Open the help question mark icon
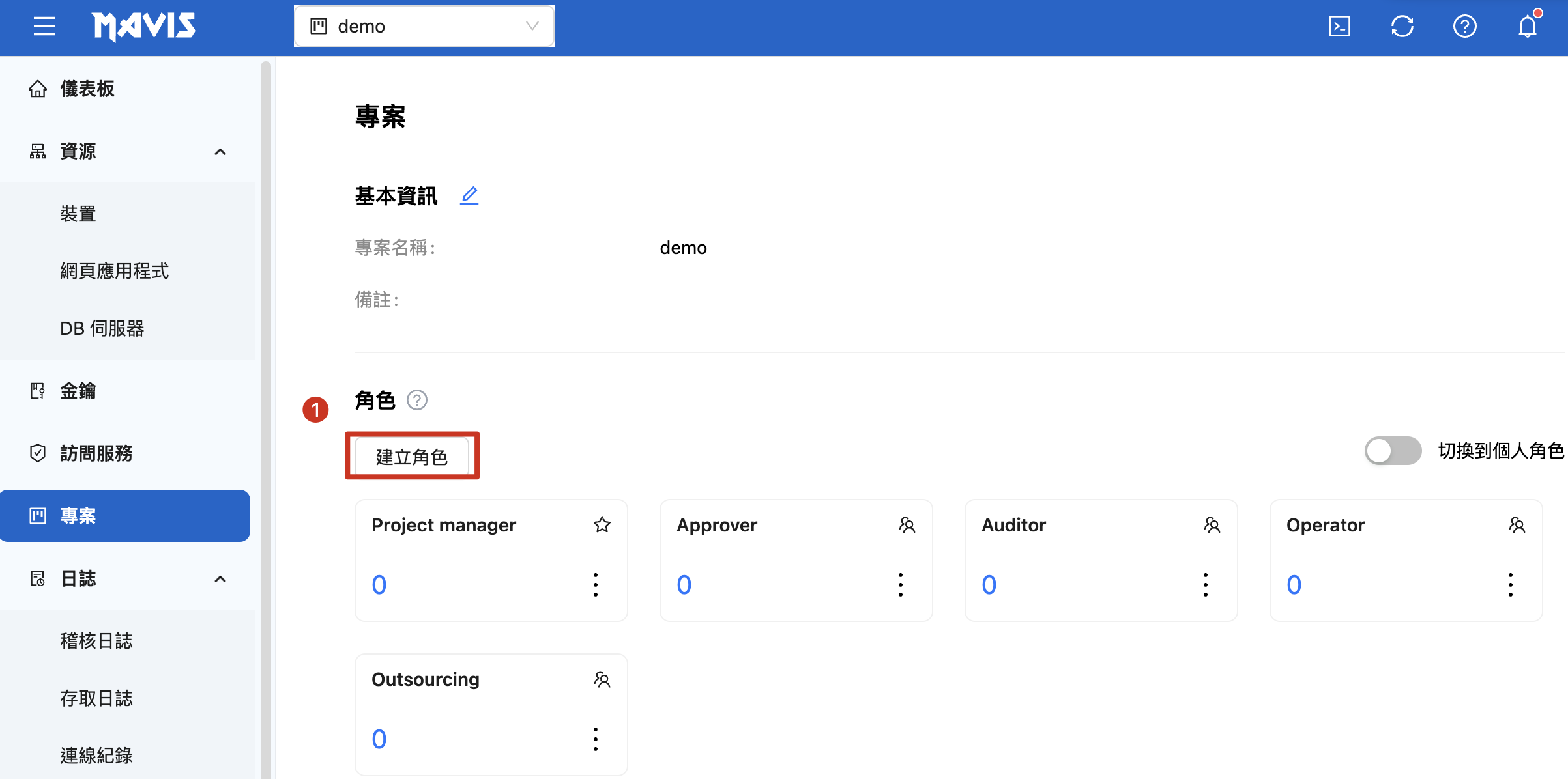 [1464, 27]
